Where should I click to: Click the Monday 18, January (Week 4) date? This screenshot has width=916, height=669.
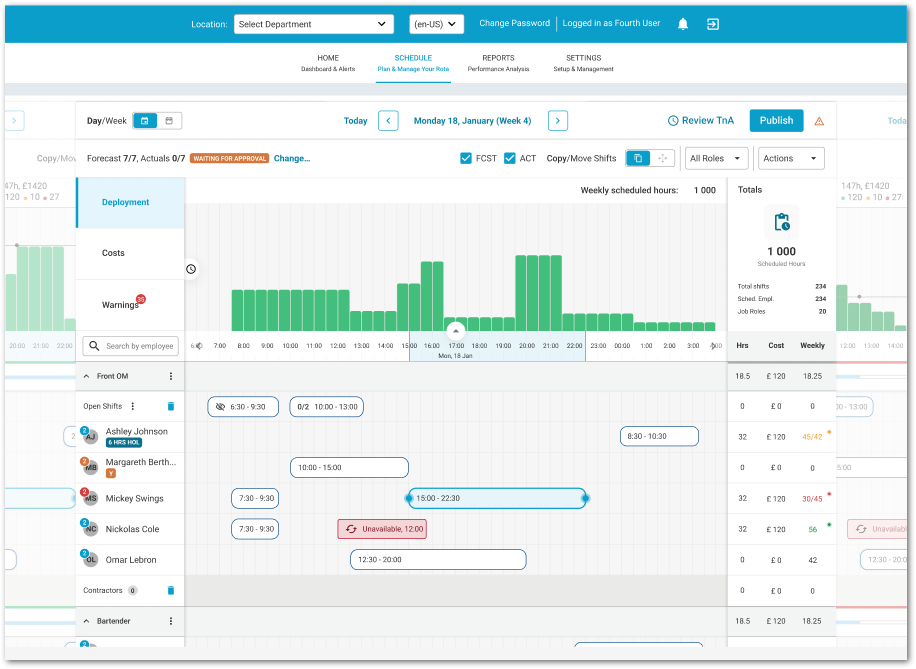(x=473, y=121)
